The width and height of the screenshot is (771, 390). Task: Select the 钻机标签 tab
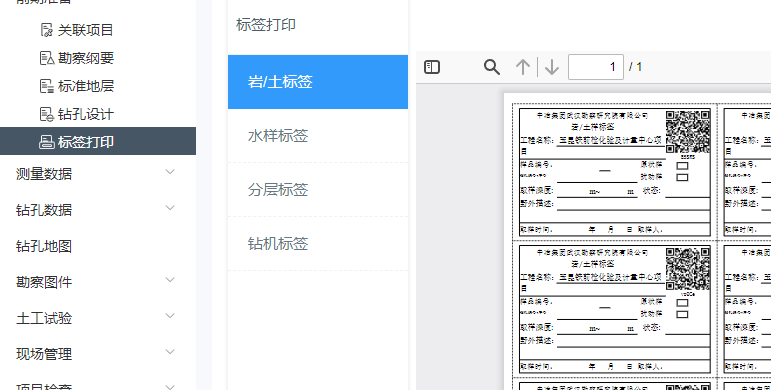pos(318,244)
